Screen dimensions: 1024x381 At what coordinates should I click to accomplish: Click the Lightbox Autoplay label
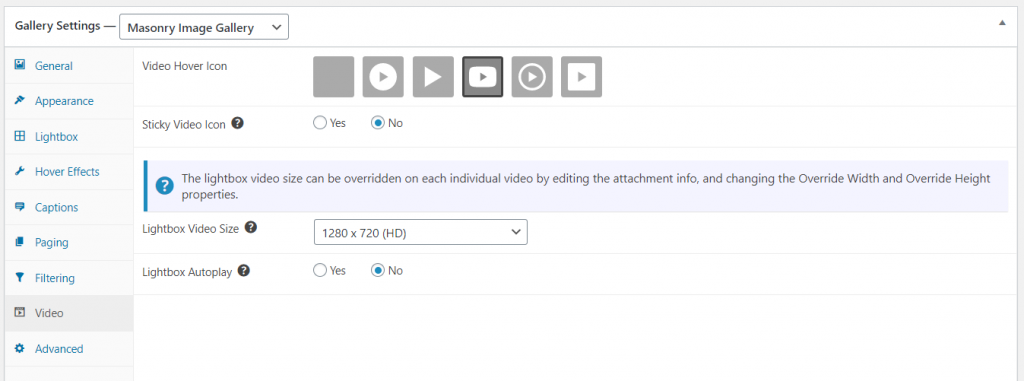[x=187, y=271]
